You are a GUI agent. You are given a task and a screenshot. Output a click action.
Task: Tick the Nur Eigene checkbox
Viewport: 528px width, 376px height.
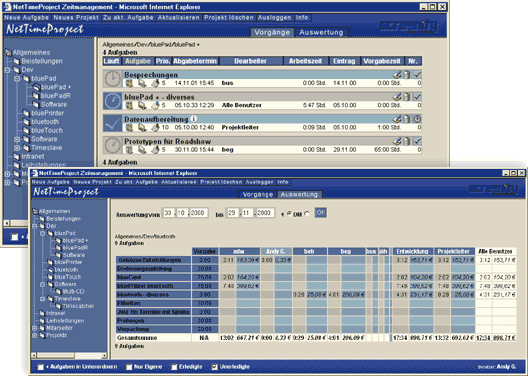click(x=129, y=367)
